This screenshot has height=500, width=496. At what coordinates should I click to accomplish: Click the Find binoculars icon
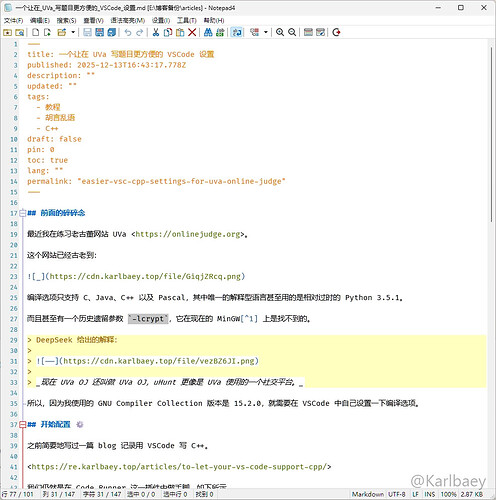[x=208, y=32]
